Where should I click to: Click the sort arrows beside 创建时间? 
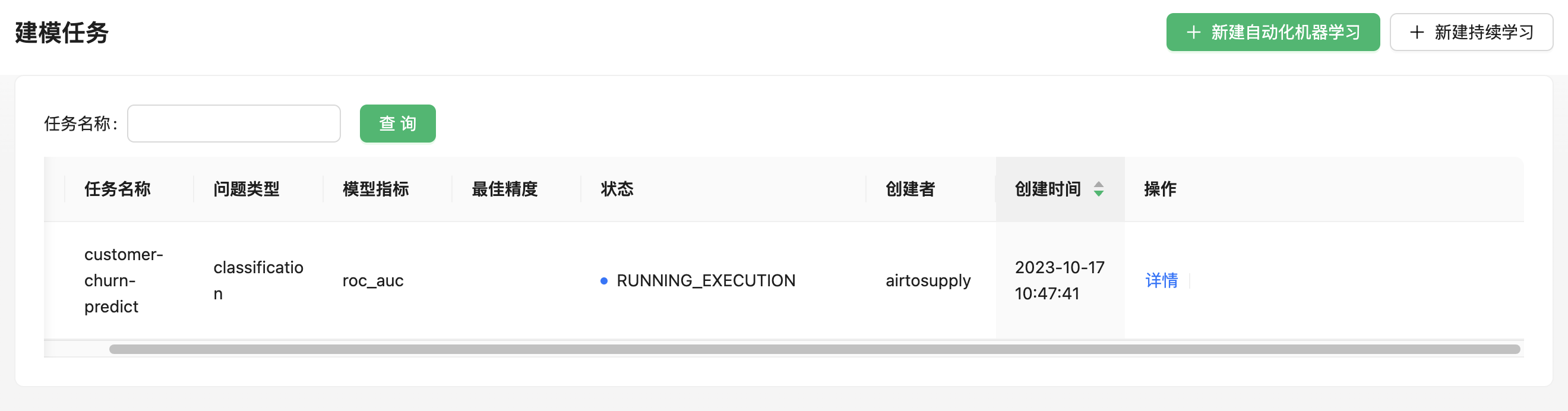point(1098,189)
